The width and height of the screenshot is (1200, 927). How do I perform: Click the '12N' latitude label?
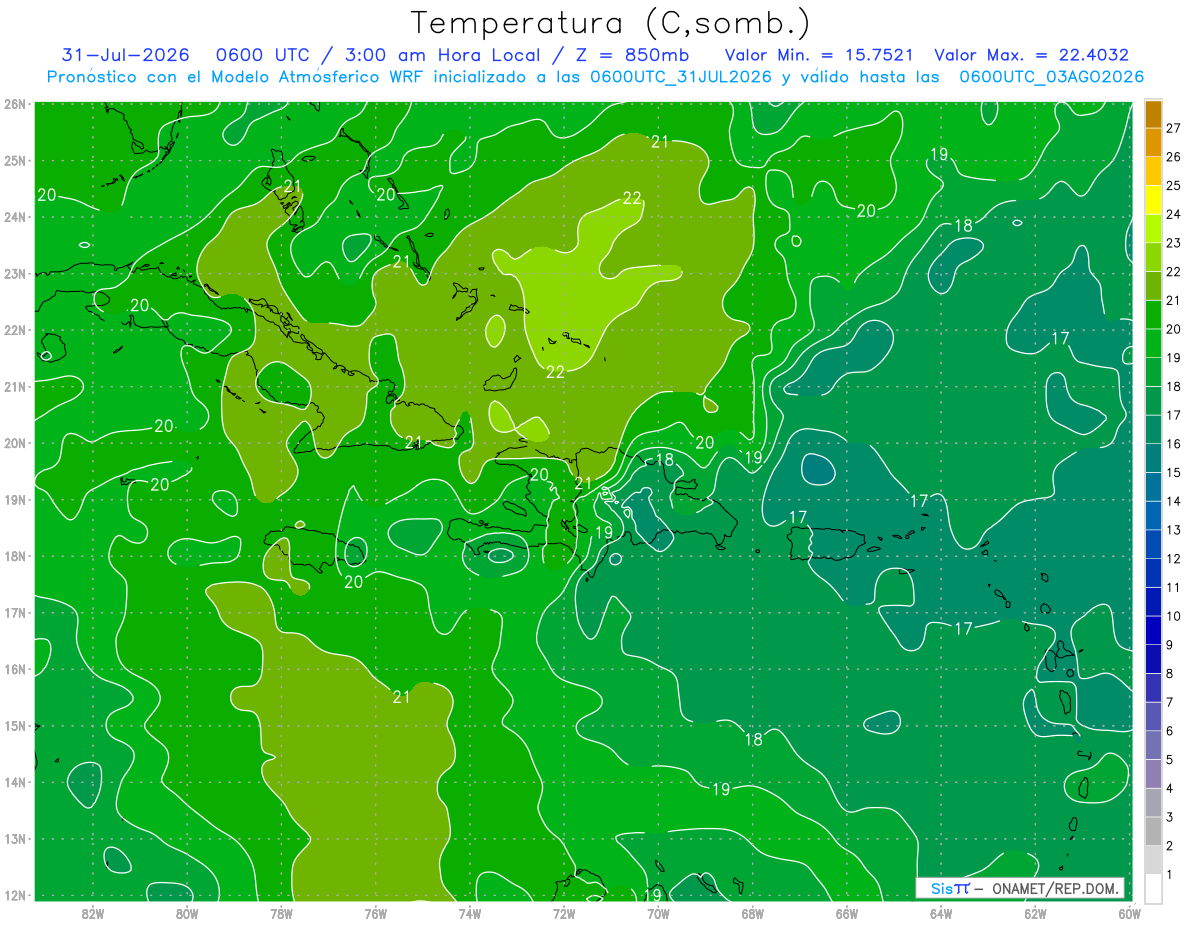(x=15, y=895)
